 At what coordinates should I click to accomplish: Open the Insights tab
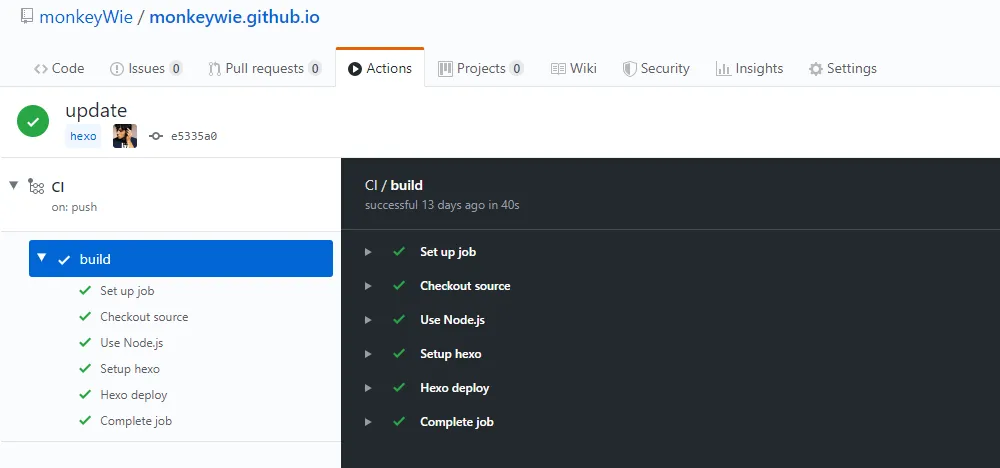click(x=749, y=68)
